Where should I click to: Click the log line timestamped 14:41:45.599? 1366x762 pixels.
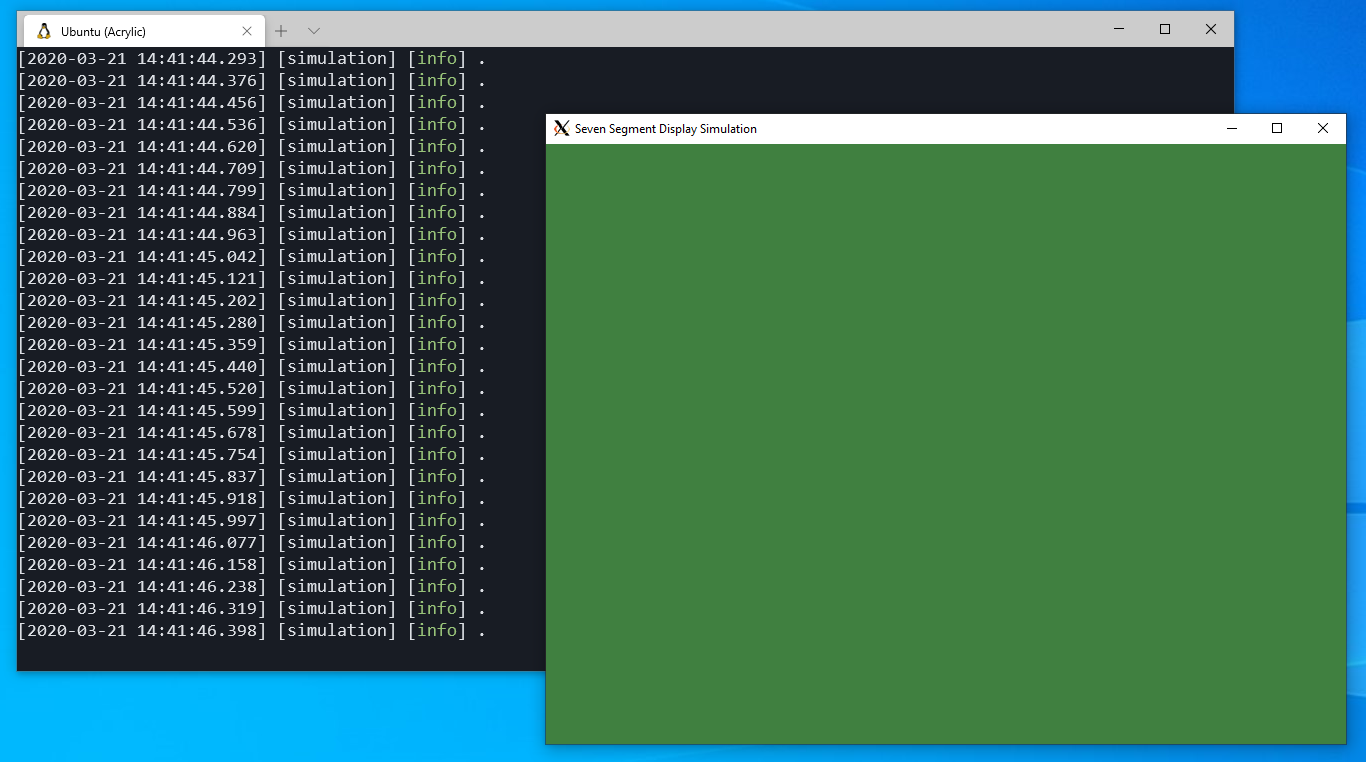253,410
